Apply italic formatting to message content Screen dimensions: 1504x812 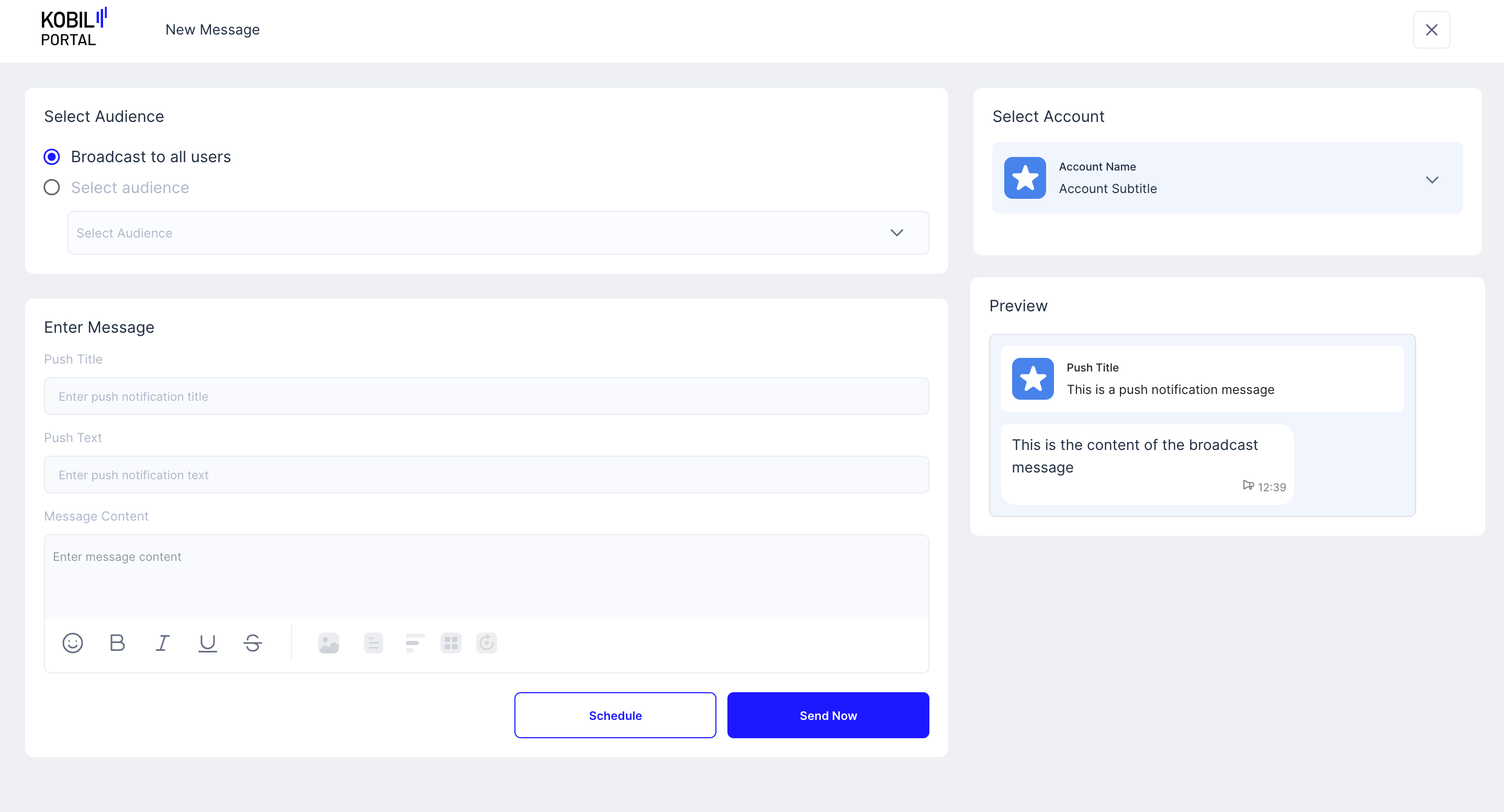click(162, 642)
